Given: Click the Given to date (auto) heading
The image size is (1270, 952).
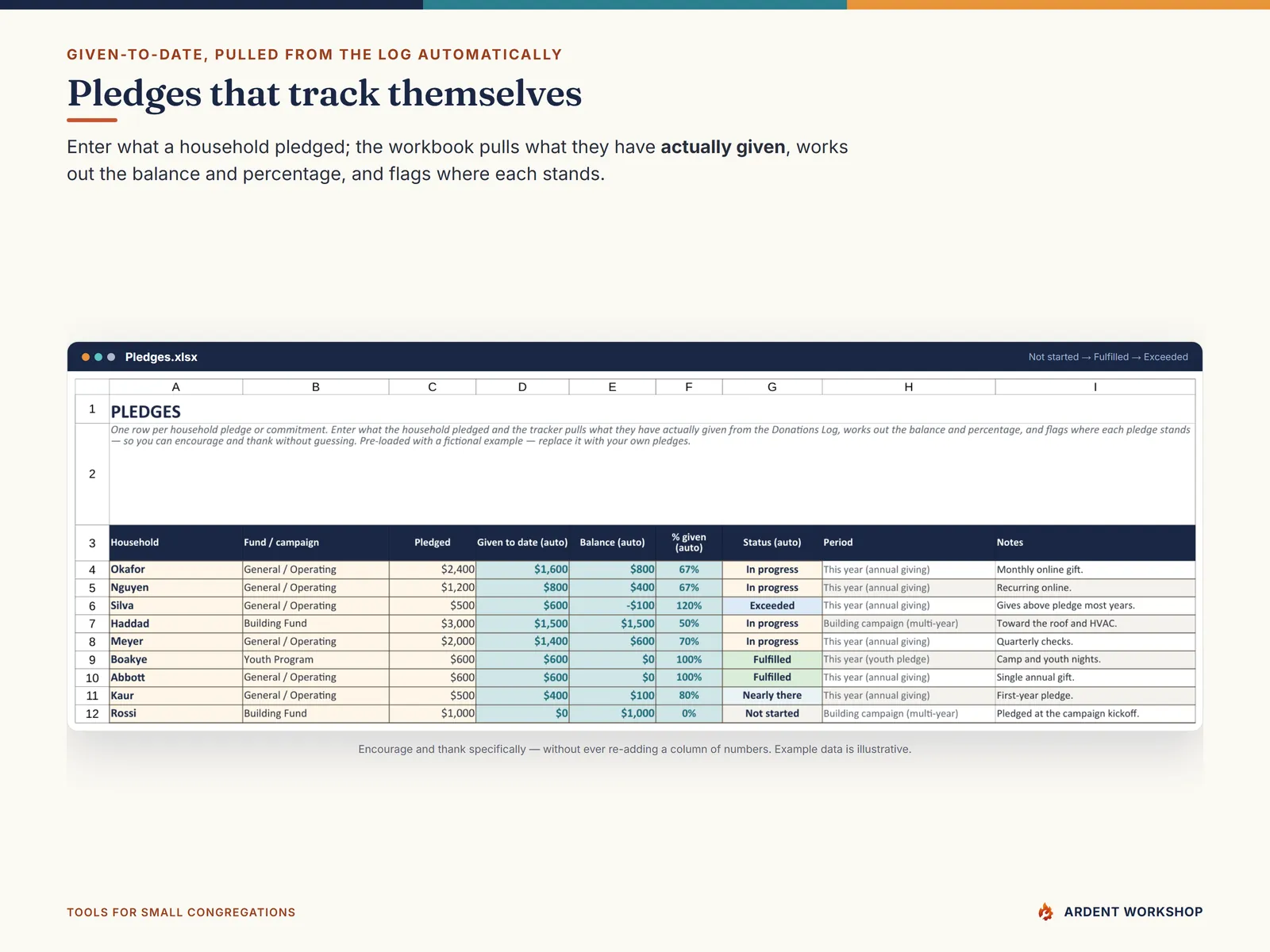Looking at the screenshot, I should pyautogui.click(x=522, y=543).
